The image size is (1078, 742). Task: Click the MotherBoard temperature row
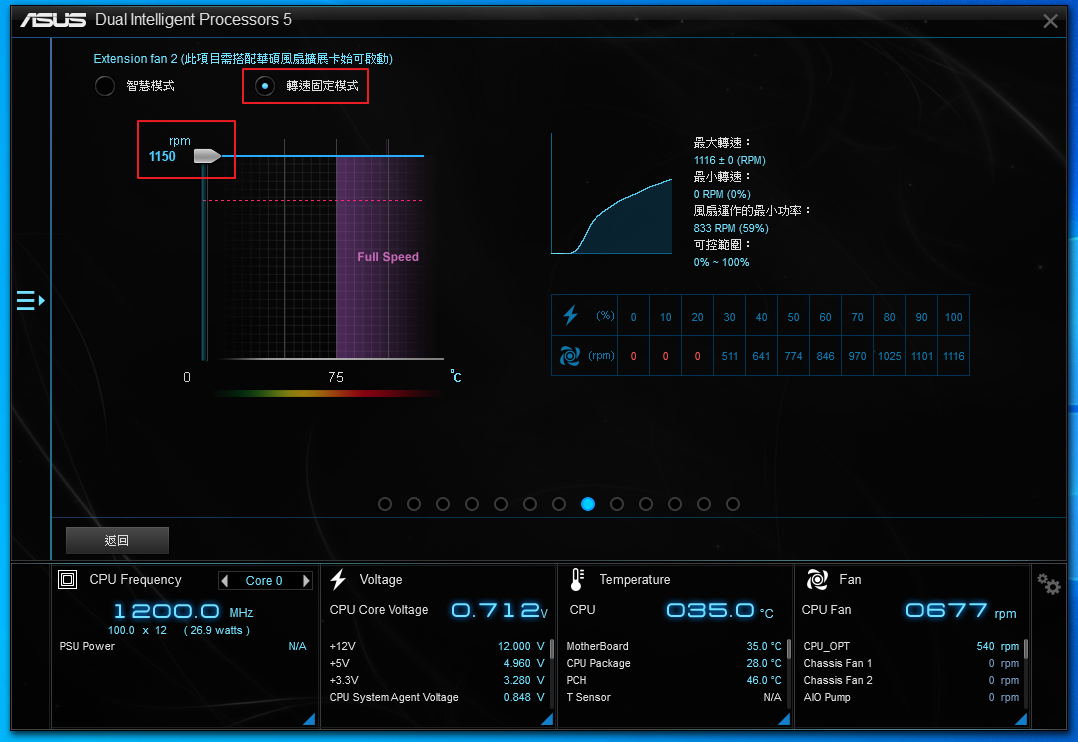click(674, 646)
